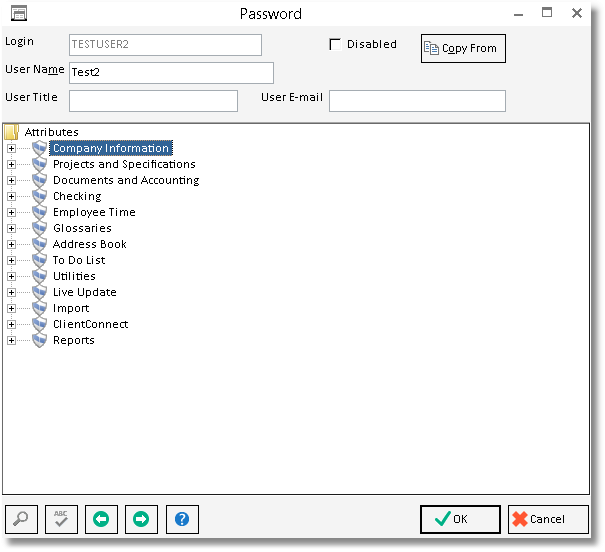Select the Attributes root label

click(x=51, y=132)
